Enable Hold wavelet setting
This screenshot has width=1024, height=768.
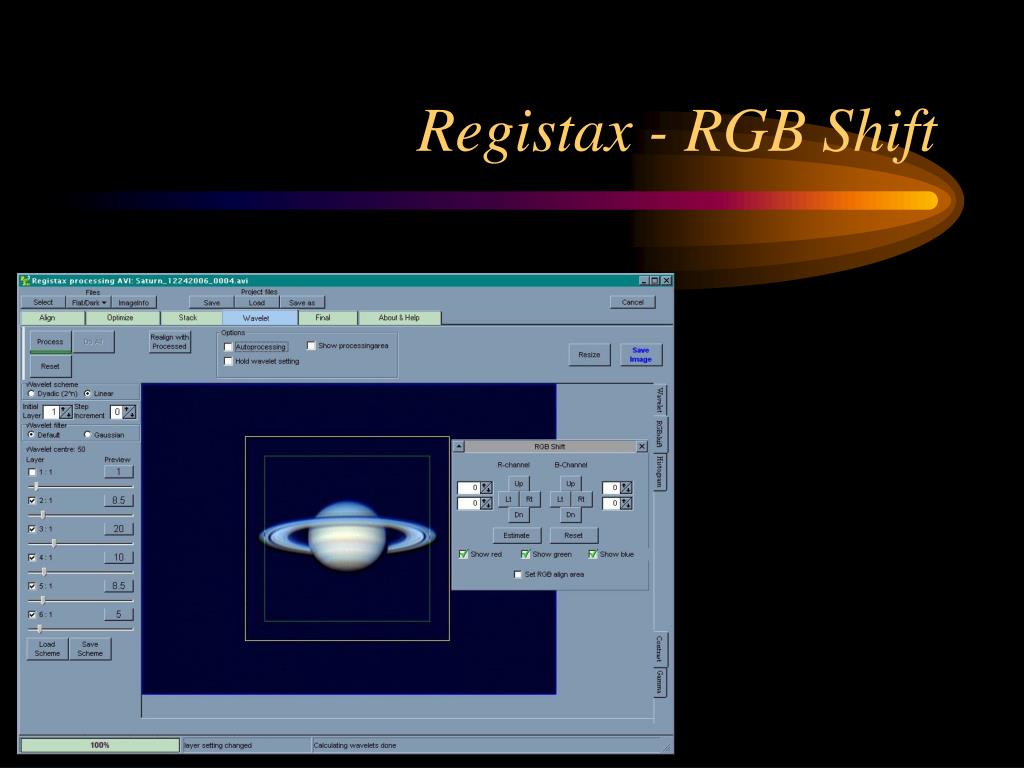[x=229, y=361]
